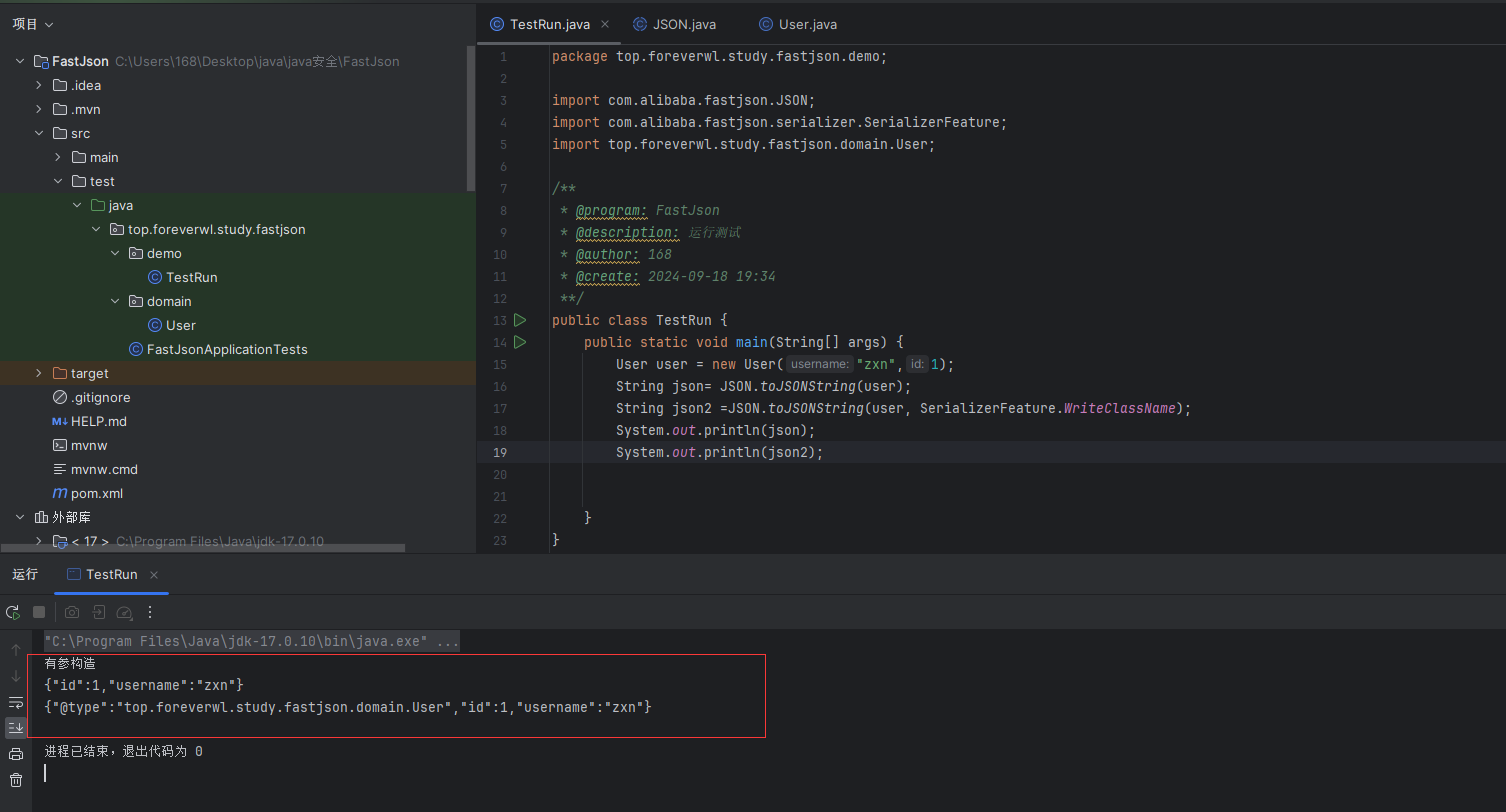This screenshot has height=812, width=1506.
Task: Open the HELP.md file
Action: coord(98,421)
